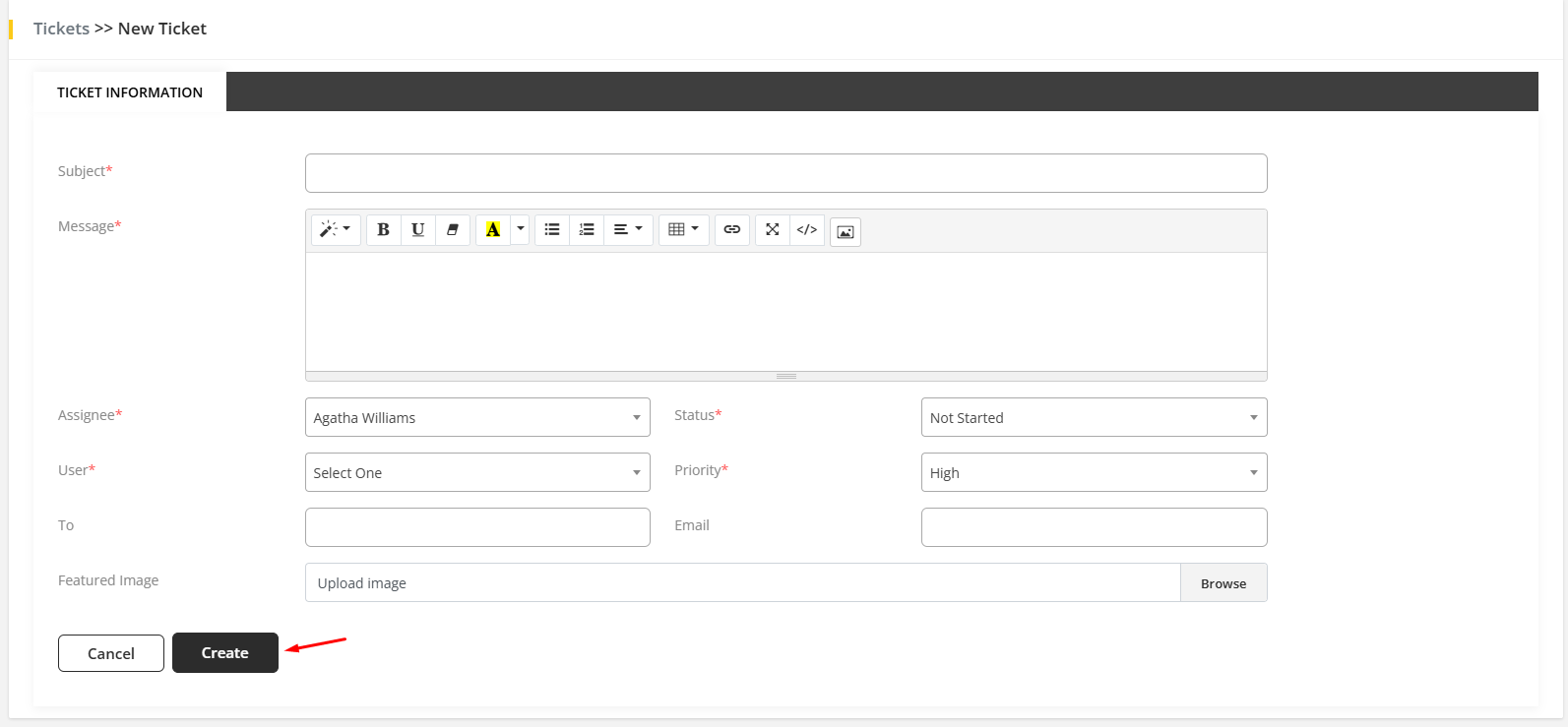Screen dimensions: 1568x727
Task: Click the insert link icon
Action: point(731,230)
